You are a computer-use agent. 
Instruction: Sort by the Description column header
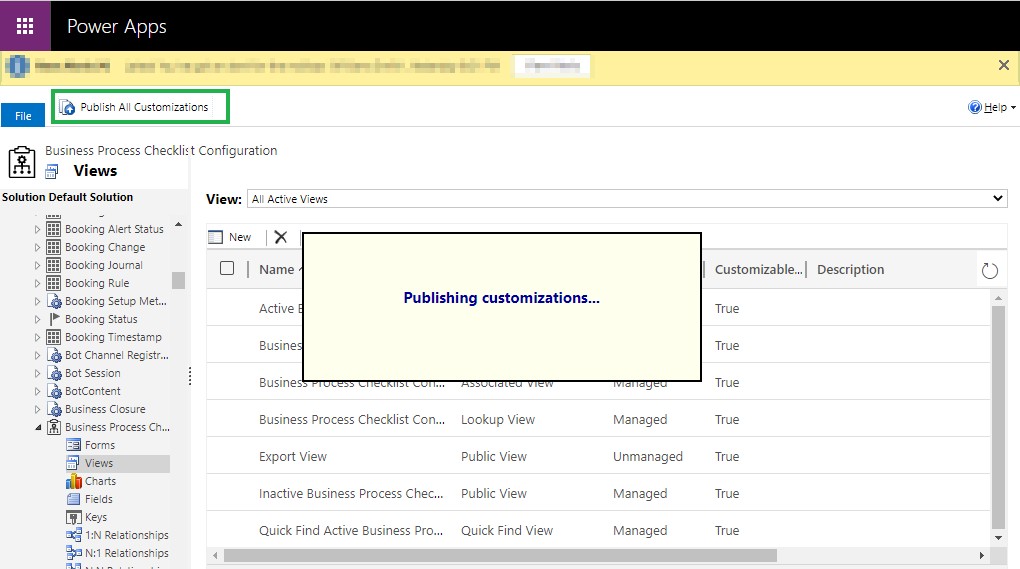click(x=850, y=269)
